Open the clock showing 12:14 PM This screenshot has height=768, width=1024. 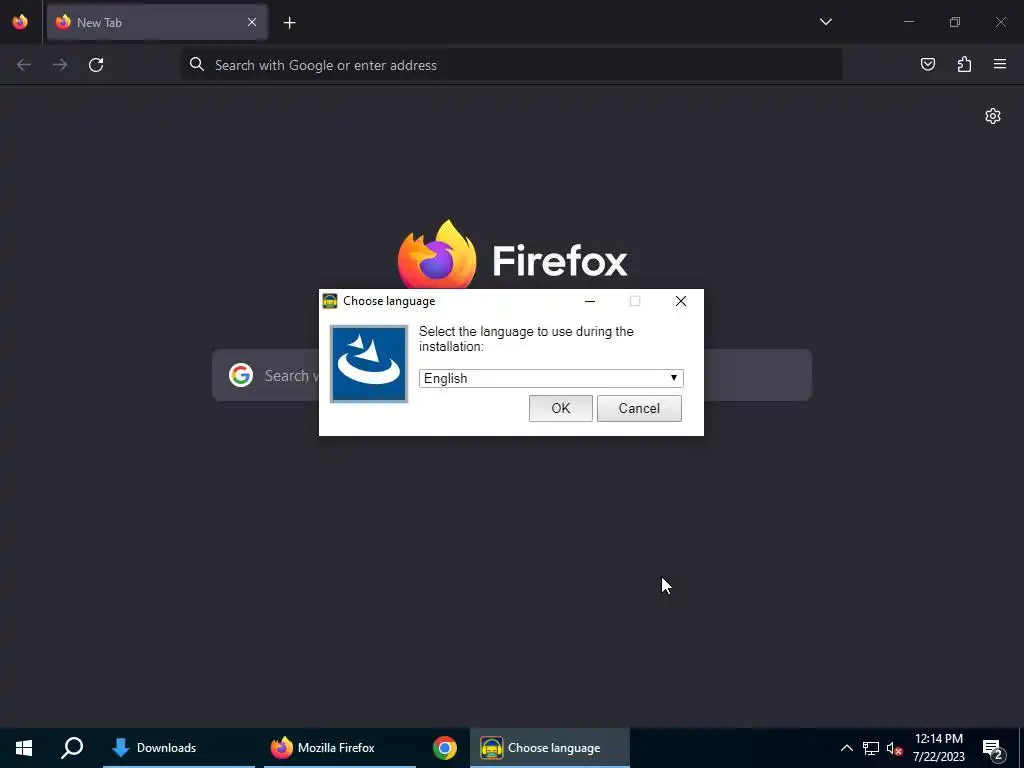[x=938, y=748]
